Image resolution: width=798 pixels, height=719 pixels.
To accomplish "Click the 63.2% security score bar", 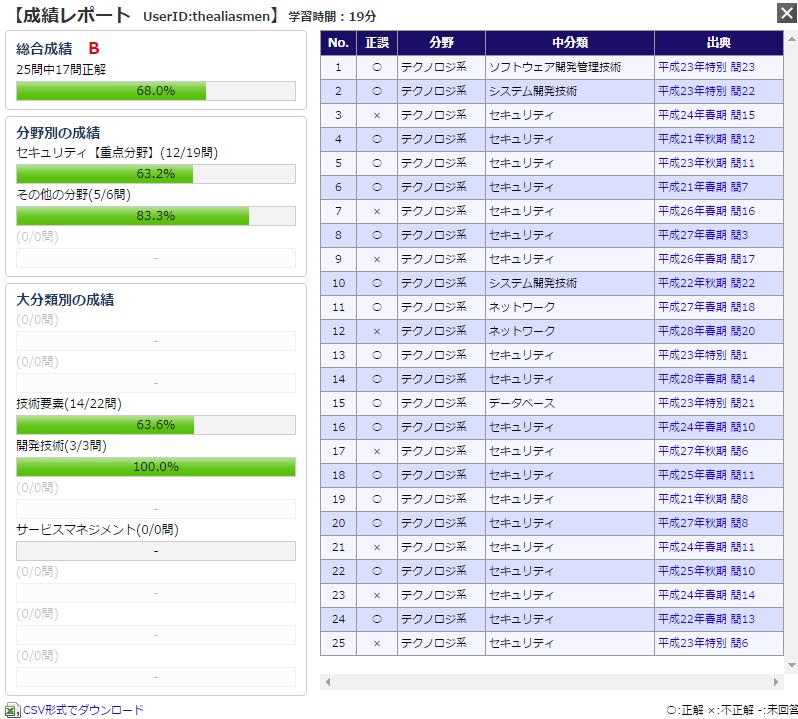I will [x=156, y=174].
